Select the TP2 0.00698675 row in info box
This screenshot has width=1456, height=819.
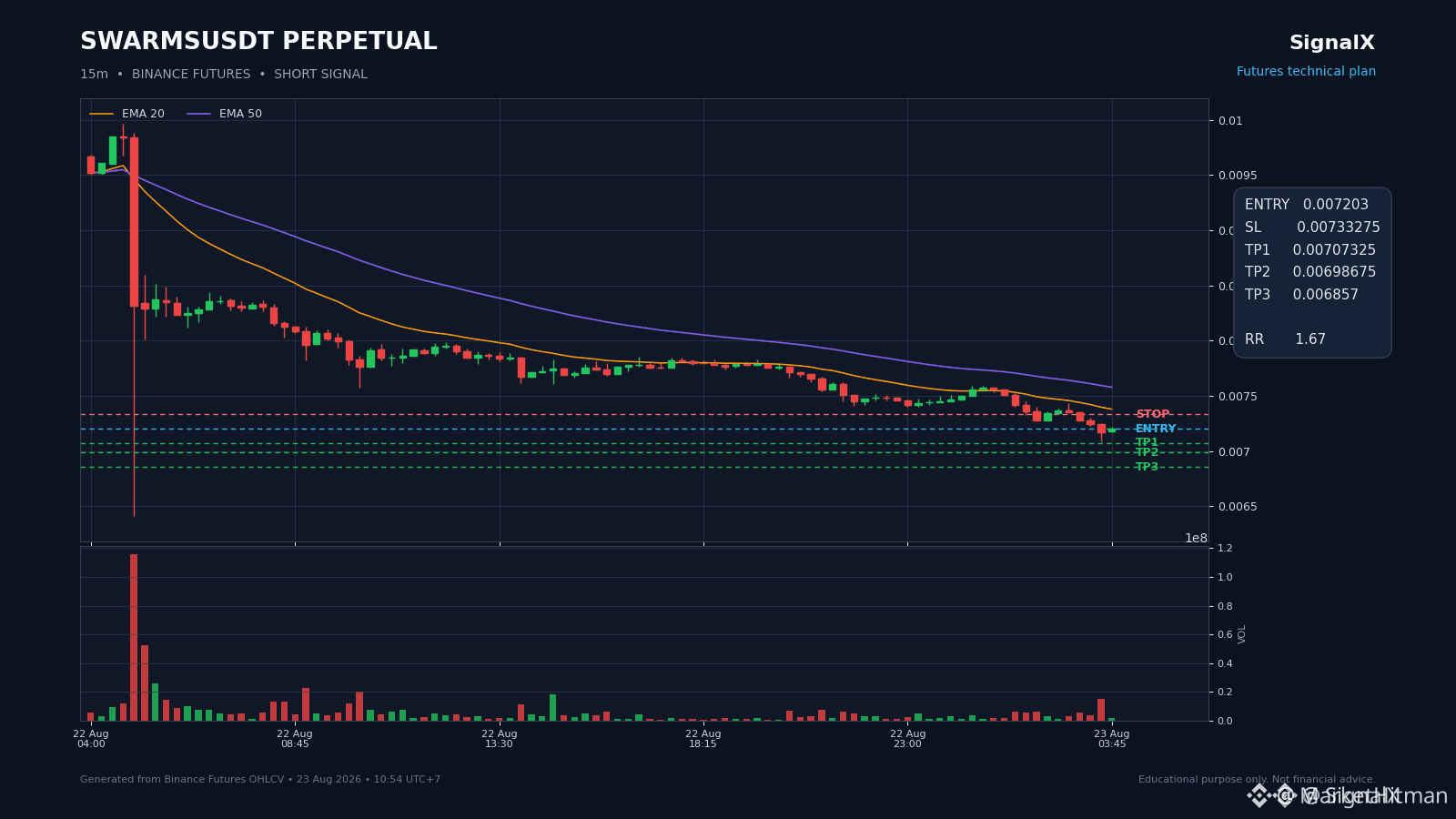pos(1310,272)
